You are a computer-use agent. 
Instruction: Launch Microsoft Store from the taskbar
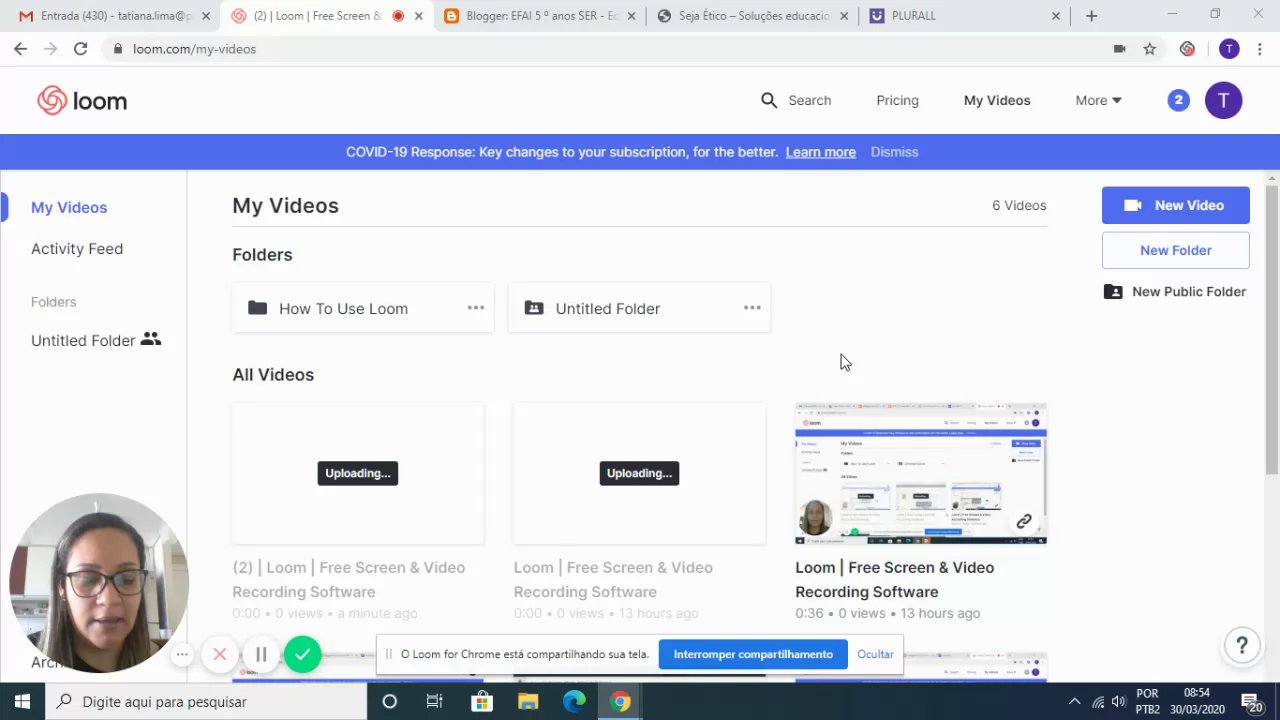tap(482, 701)
